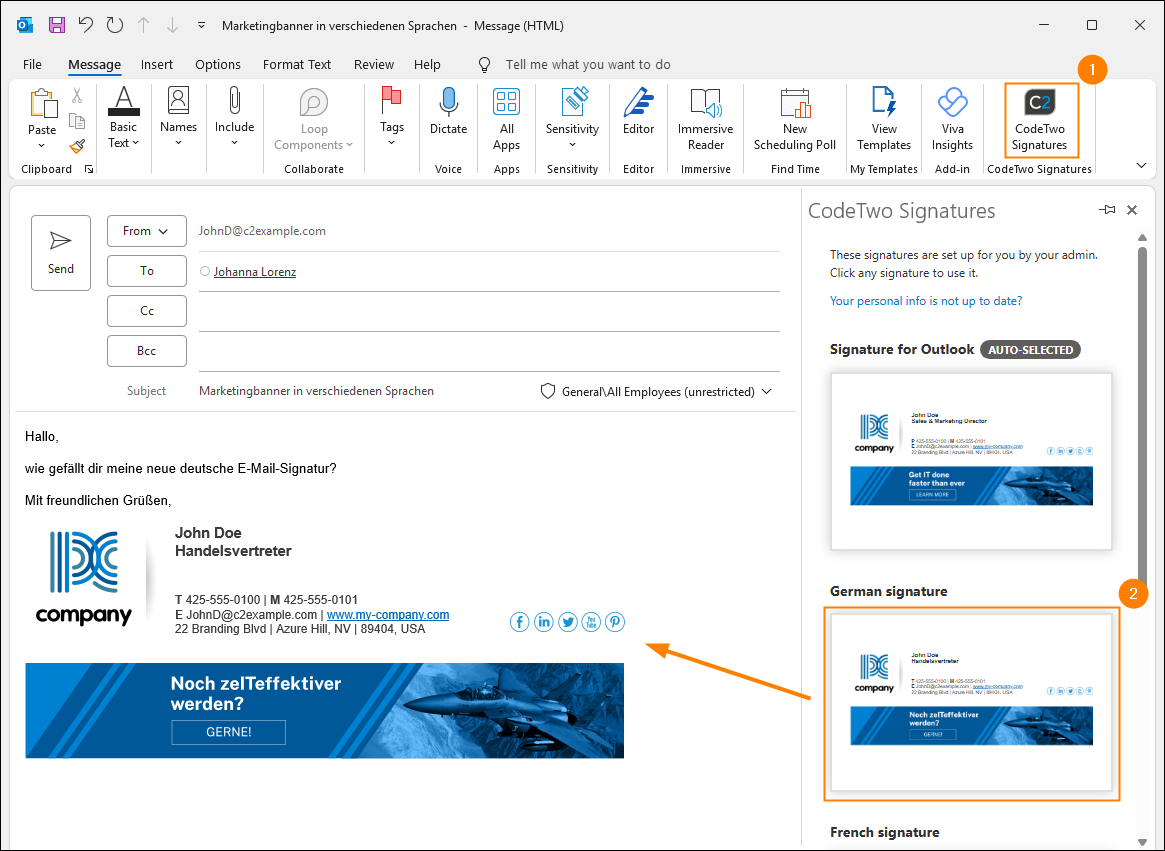The height and width of the screenshot is (851, 1165).
Task: Click the signatures pane scrollbar thumb
Action: tap(1143, 416)
